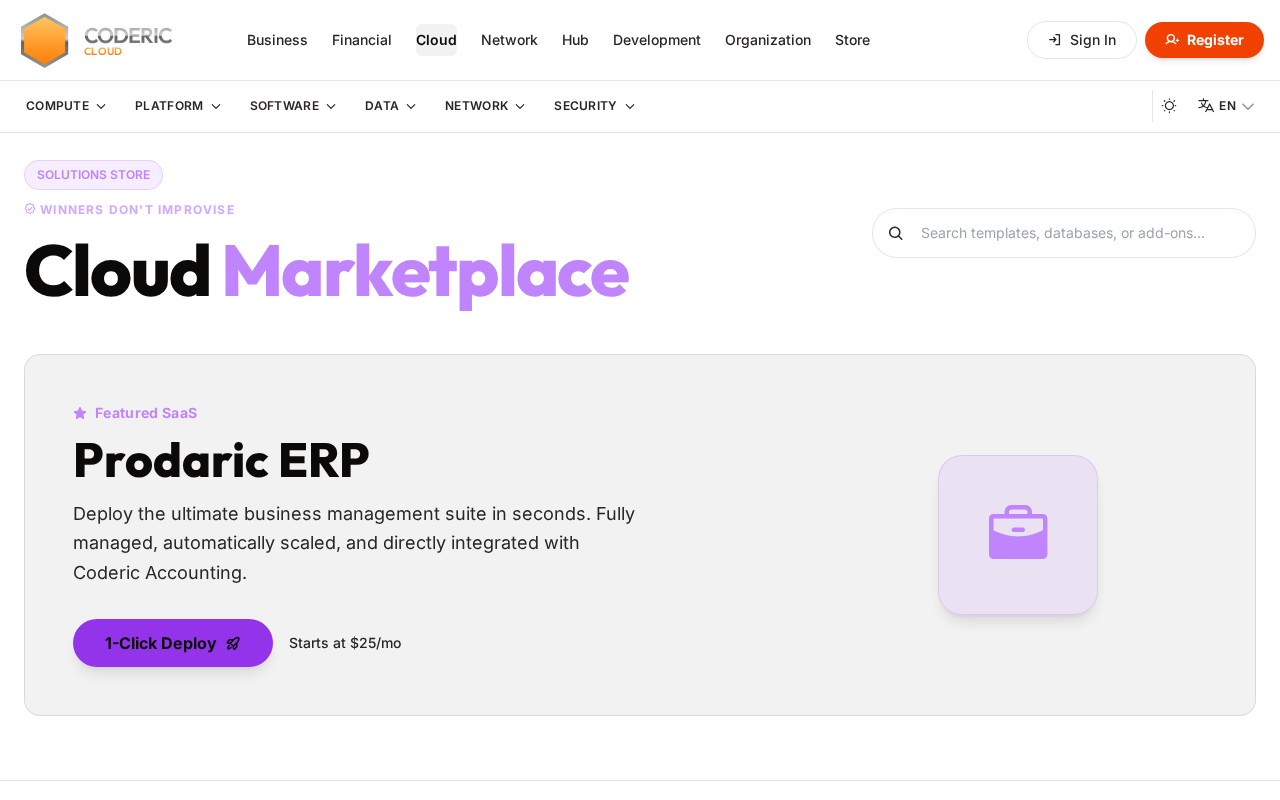Viewport: 1280px width, 800px height.
Task: Expand the Platform dropdown menu
Action: point(178,106)
